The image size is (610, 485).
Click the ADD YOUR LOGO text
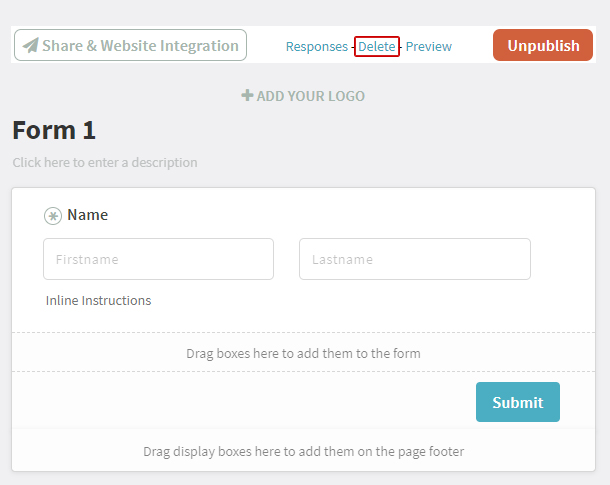coord(311,96)
